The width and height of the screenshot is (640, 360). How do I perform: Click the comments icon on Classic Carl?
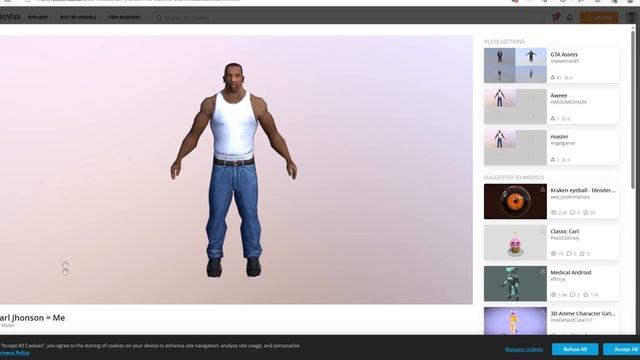click(569, 254)
